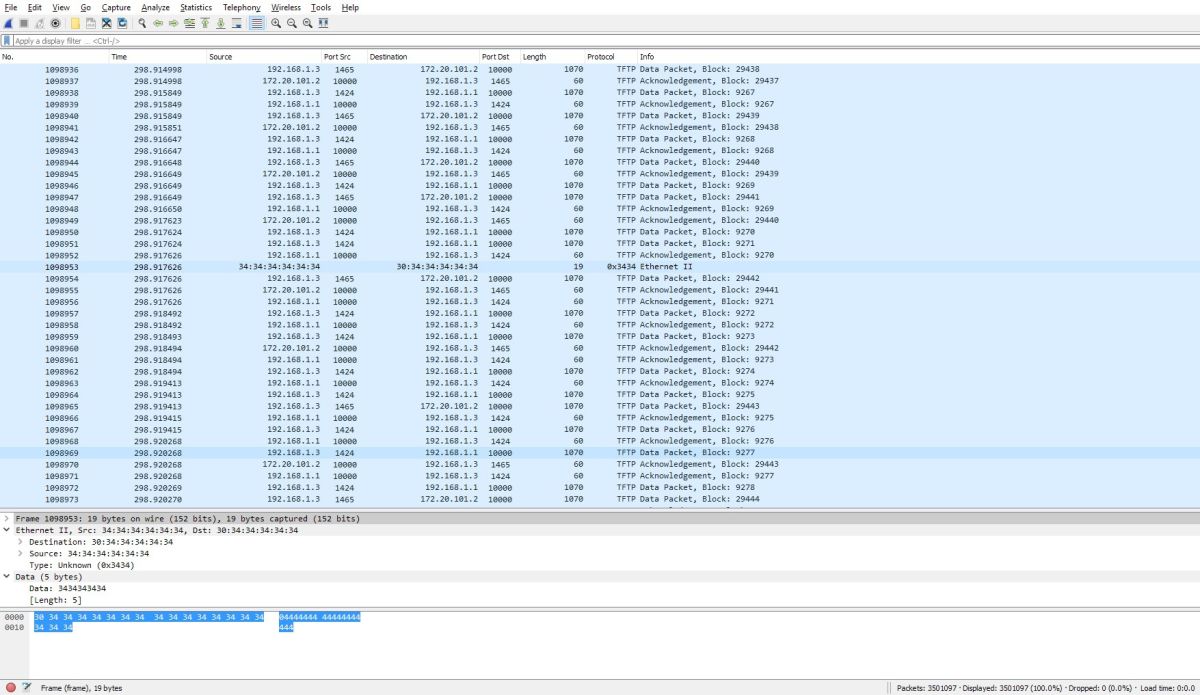Select 'Type: Unknown (0x3434)' detail line
The width and height of the screenshot is (1200, 695).
click(82, 565)
